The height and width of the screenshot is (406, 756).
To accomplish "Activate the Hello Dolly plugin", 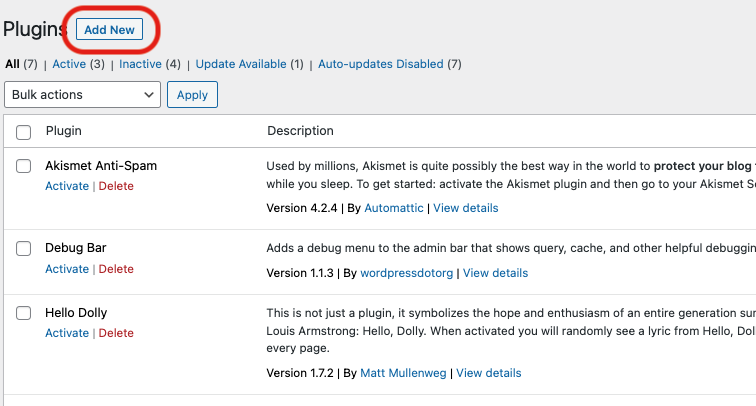I will pos(67,333).
